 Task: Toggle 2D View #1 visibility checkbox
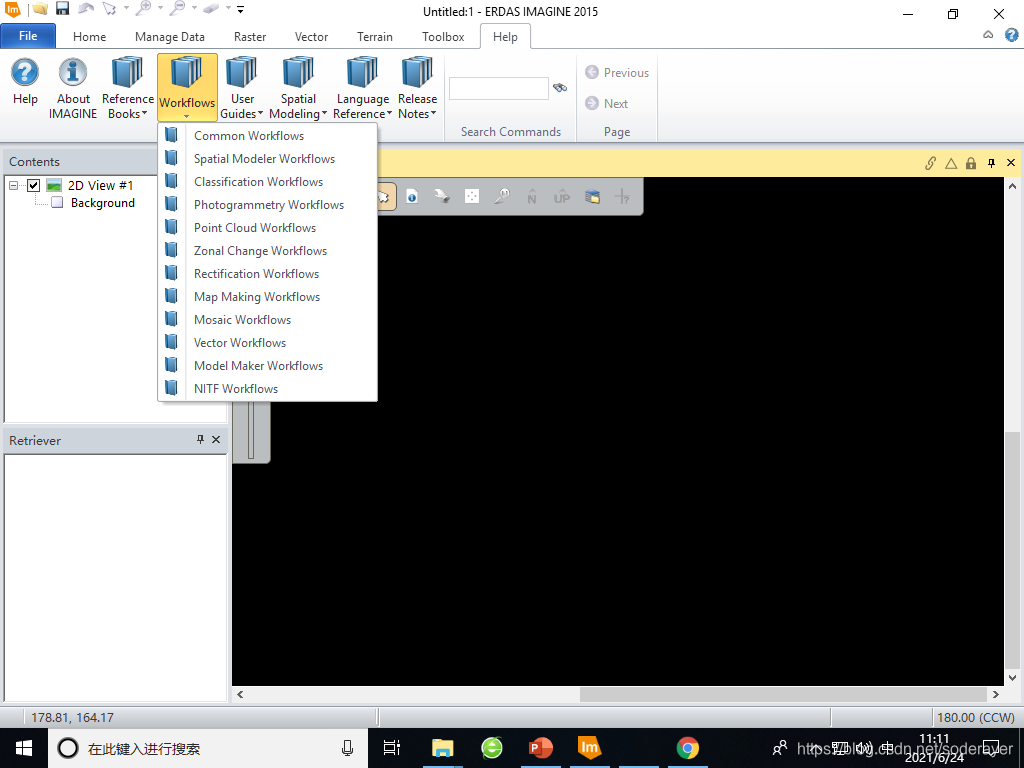(33, 185)
